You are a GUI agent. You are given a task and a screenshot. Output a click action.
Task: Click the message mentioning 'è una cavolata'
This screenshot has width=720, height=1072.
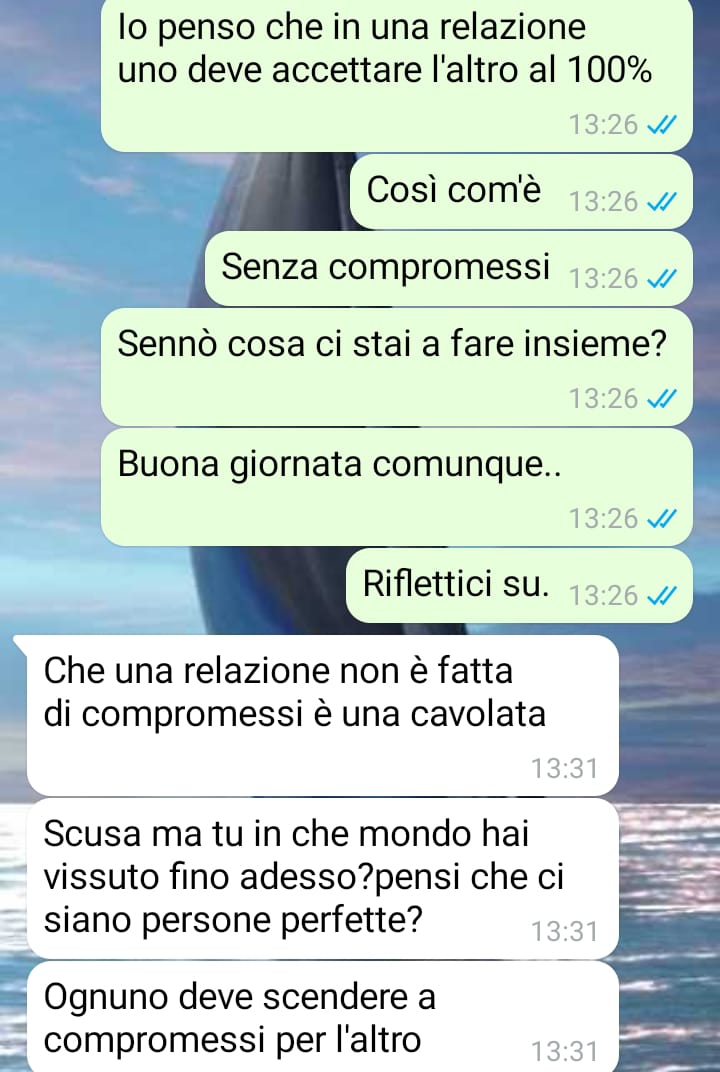(323, 715)
